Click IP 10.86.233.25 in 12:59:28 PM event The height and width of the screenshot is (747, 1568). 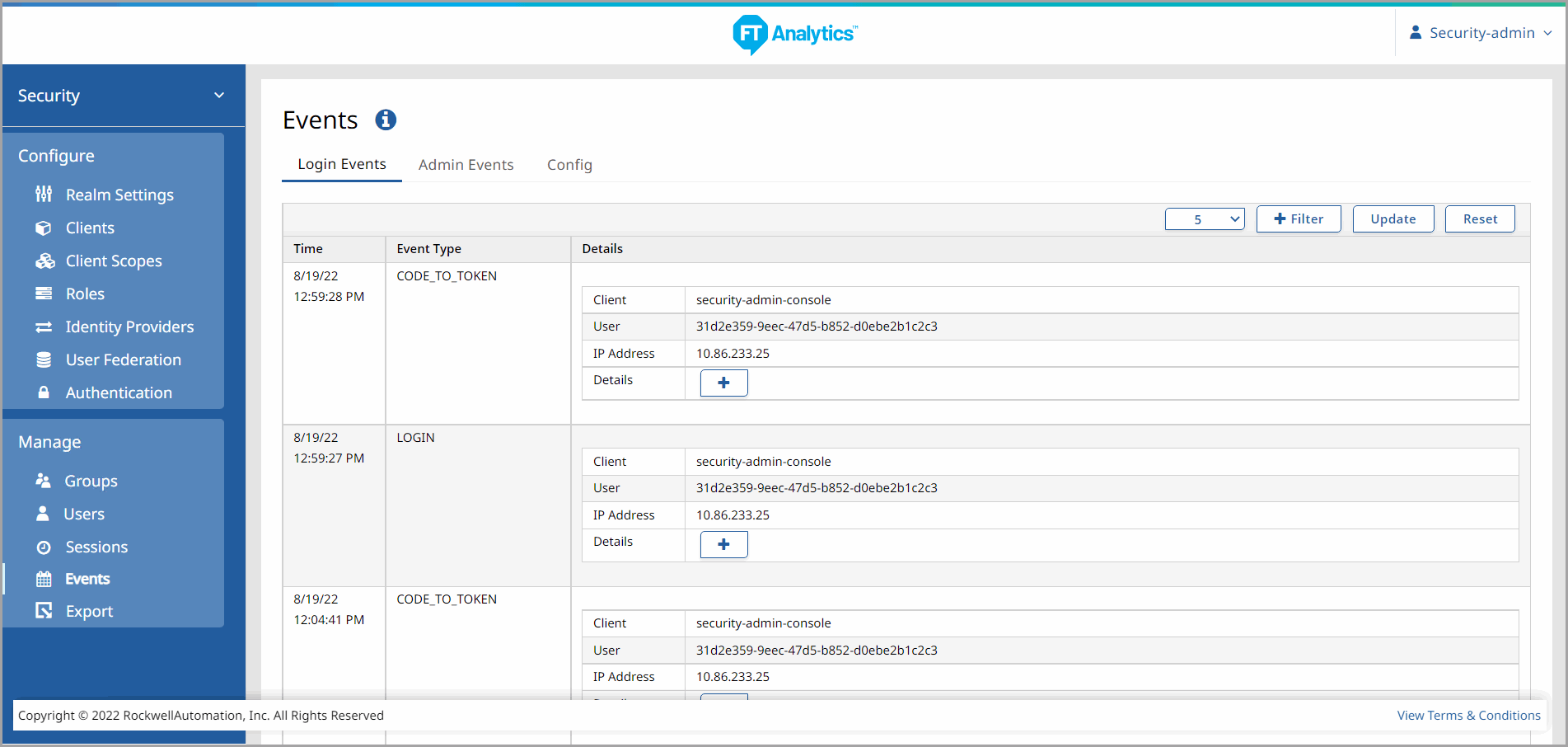click(x=733, y=353)
